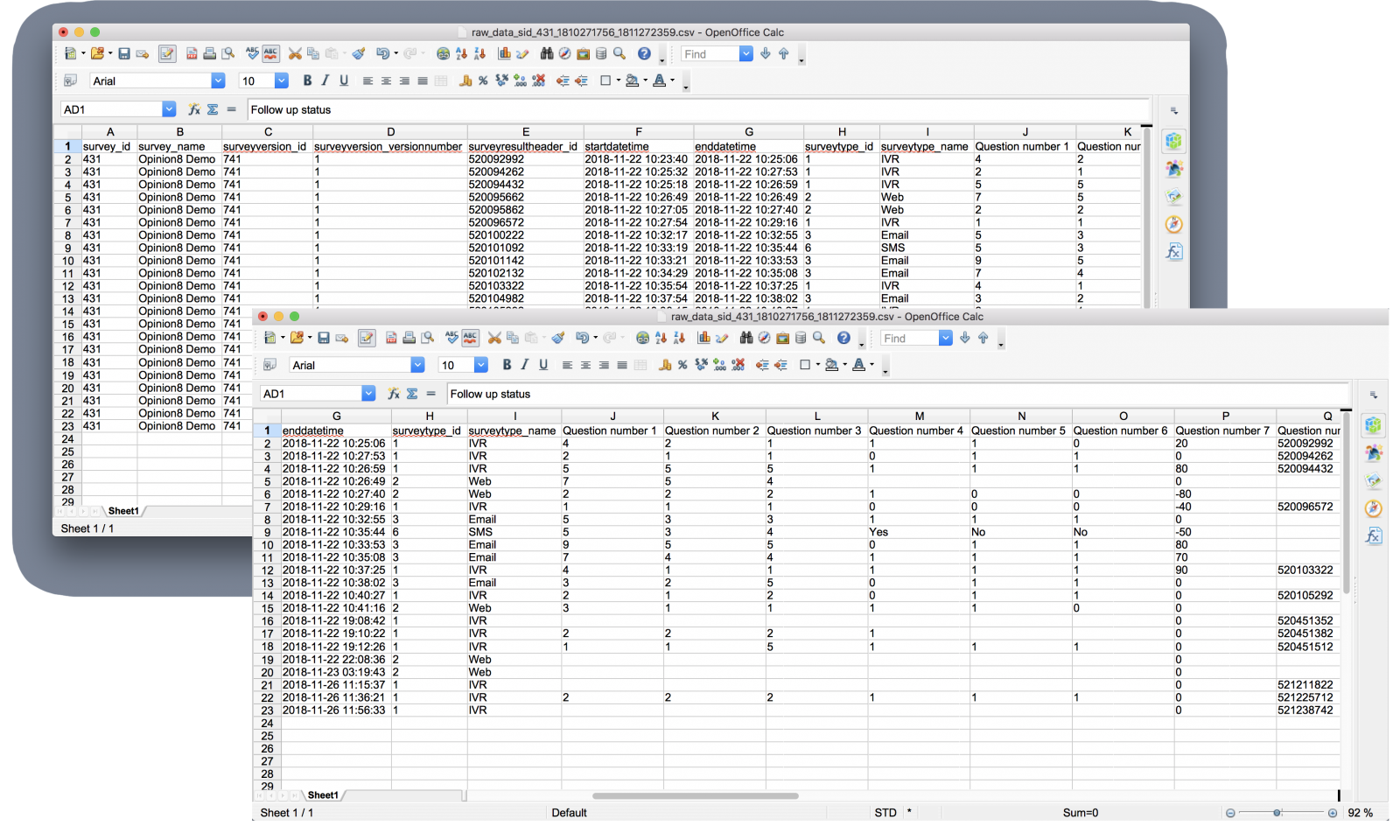Expand font color dropdown arrow in front window
The width and height of the screenshot is (1400, 840).
click(871, 366)
